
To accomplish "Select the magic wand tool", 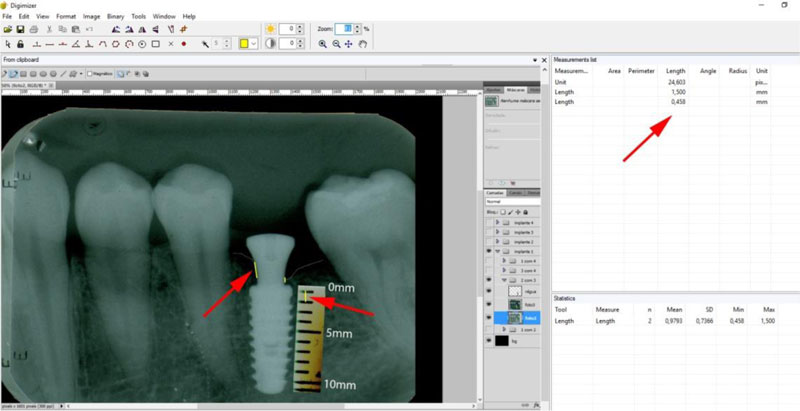I will [205, 44].
